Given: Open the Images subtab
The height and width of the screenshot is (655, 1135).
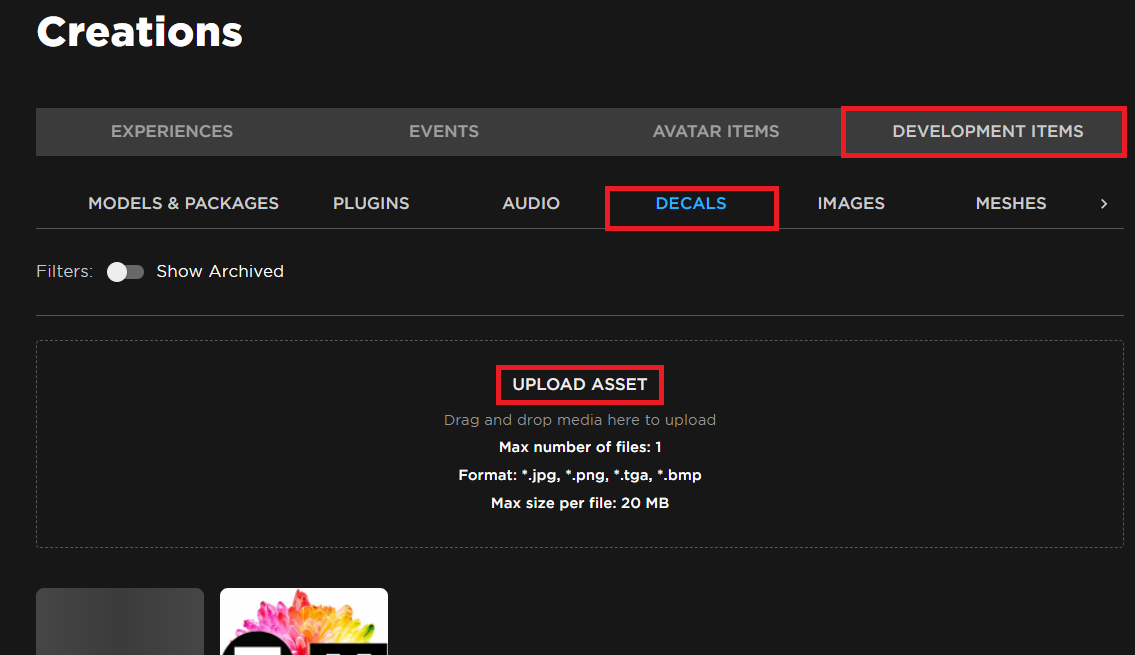Looking at the screenshot, I should [851, 203].
